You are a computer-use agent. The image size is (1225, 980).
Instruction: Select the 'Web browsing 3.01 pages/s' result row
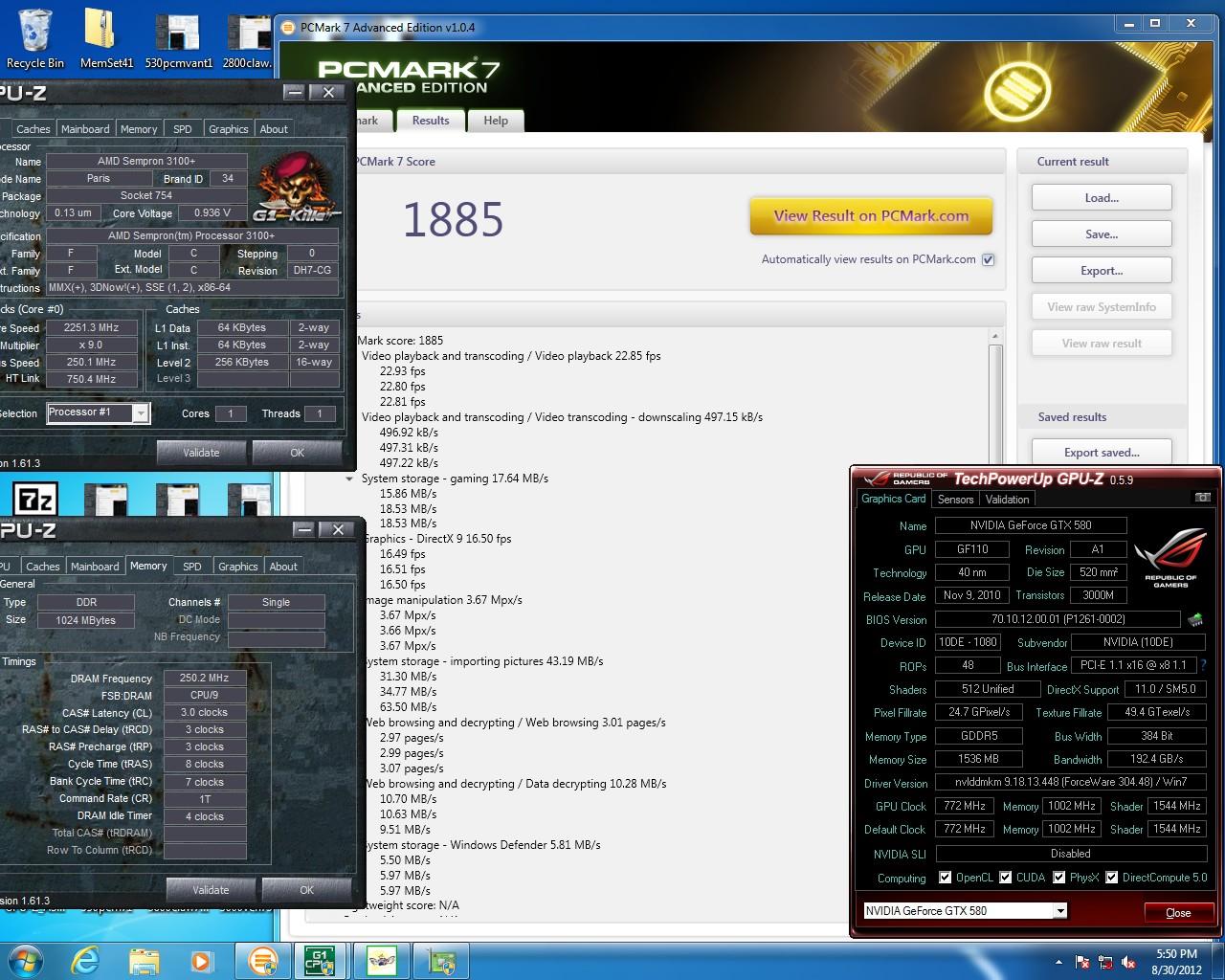coord(514,723)
